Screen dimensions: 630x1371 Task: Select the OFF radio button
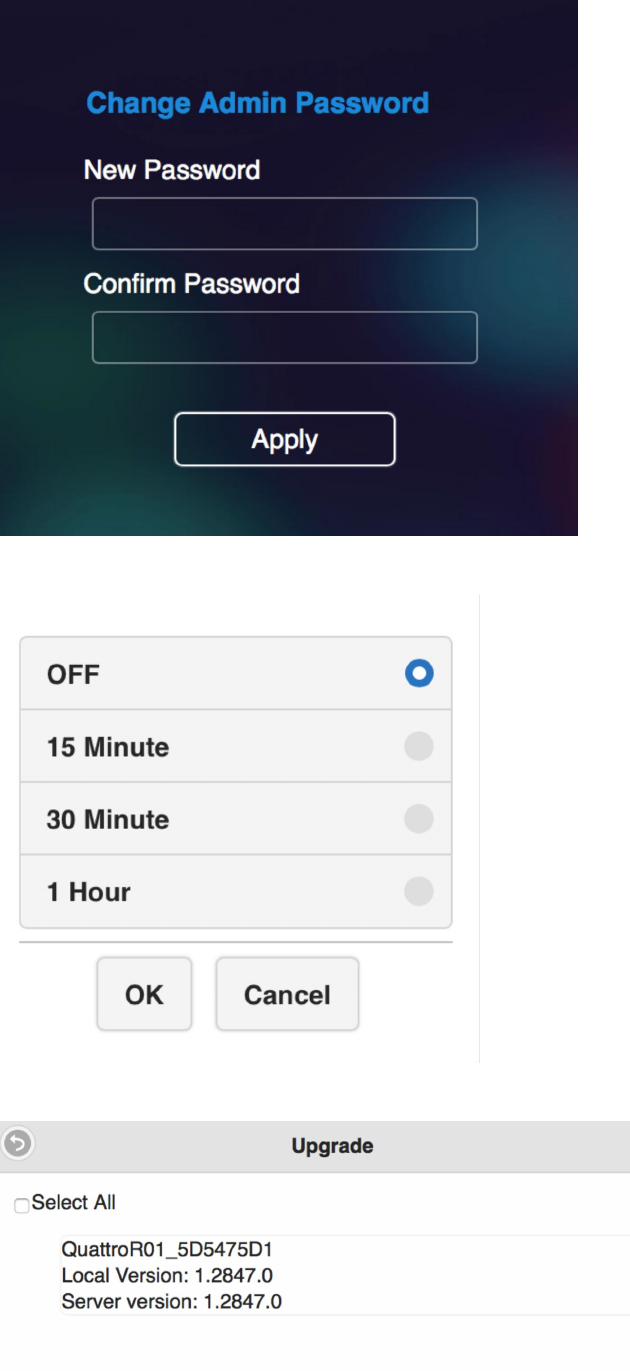(420, 674)
